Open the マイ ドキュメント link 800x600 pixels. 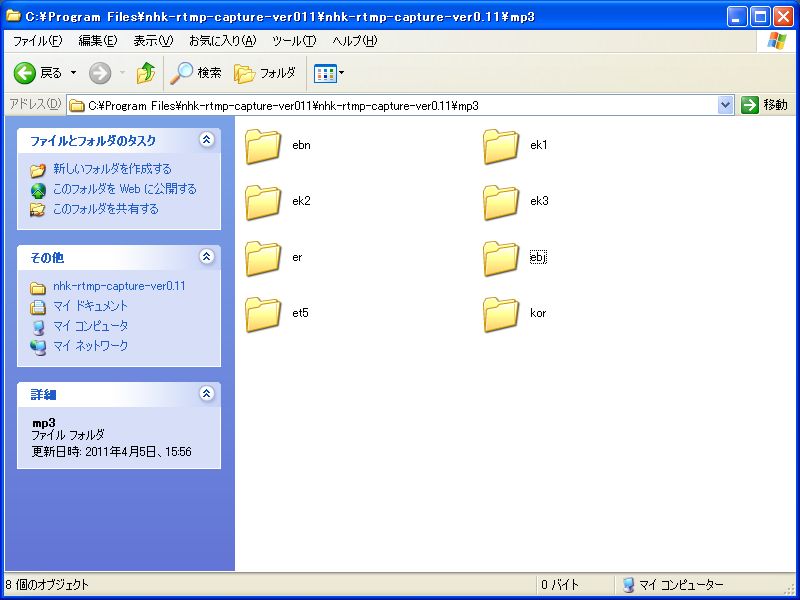point(90,306)
